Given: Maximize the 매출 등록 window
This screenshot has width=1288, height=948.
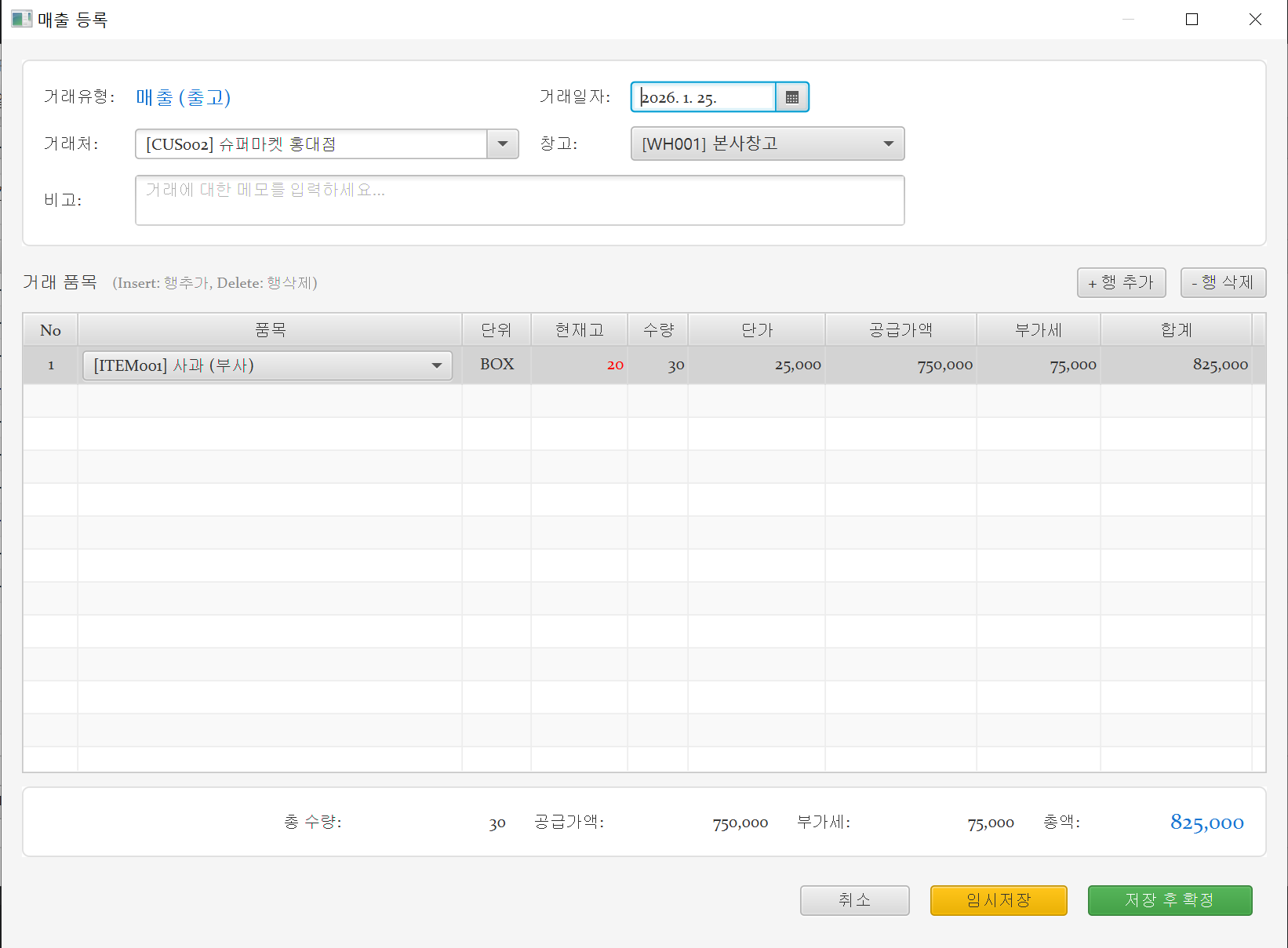Looking at the screenshot, I should point(1192,20).
